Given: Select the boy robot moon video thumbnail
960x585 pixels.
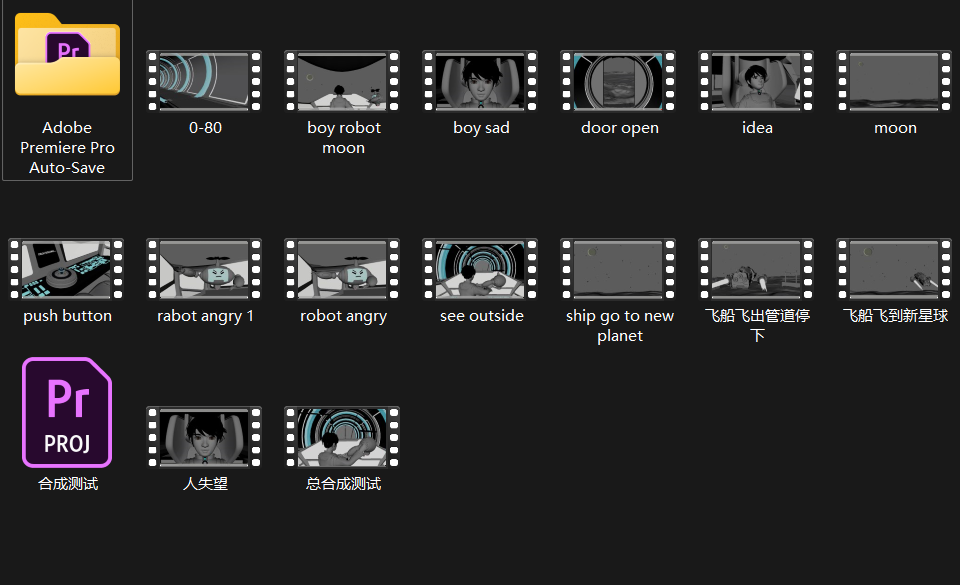Looking at the screenshot, I should click(x=342, y=81).
